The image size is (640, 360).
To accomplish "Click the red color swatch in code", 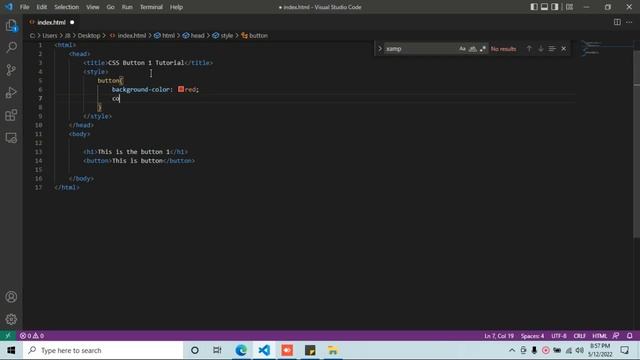I will tap(181, 89).
